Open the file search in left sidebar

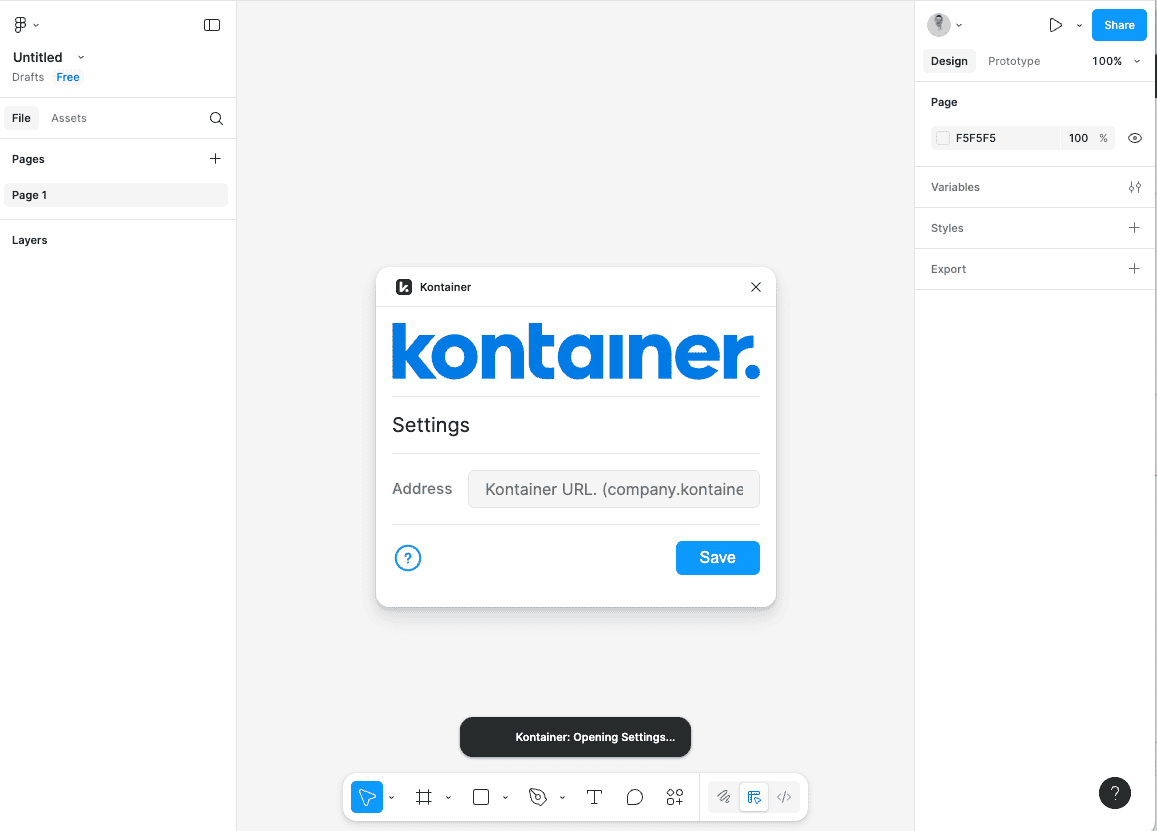[216, 118]
